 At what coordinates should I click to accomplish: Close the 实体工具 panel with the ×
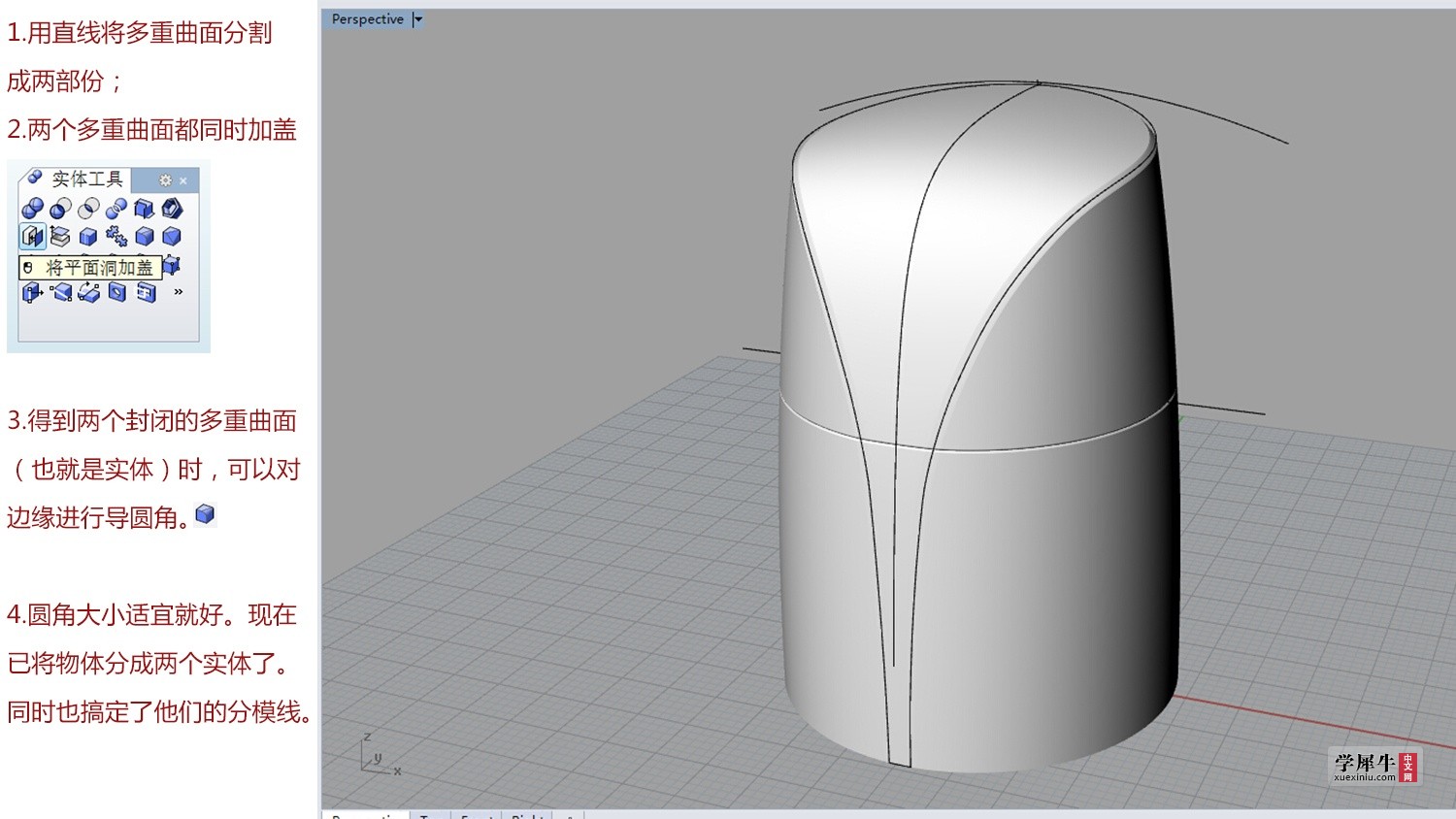(x=182, y=180)
